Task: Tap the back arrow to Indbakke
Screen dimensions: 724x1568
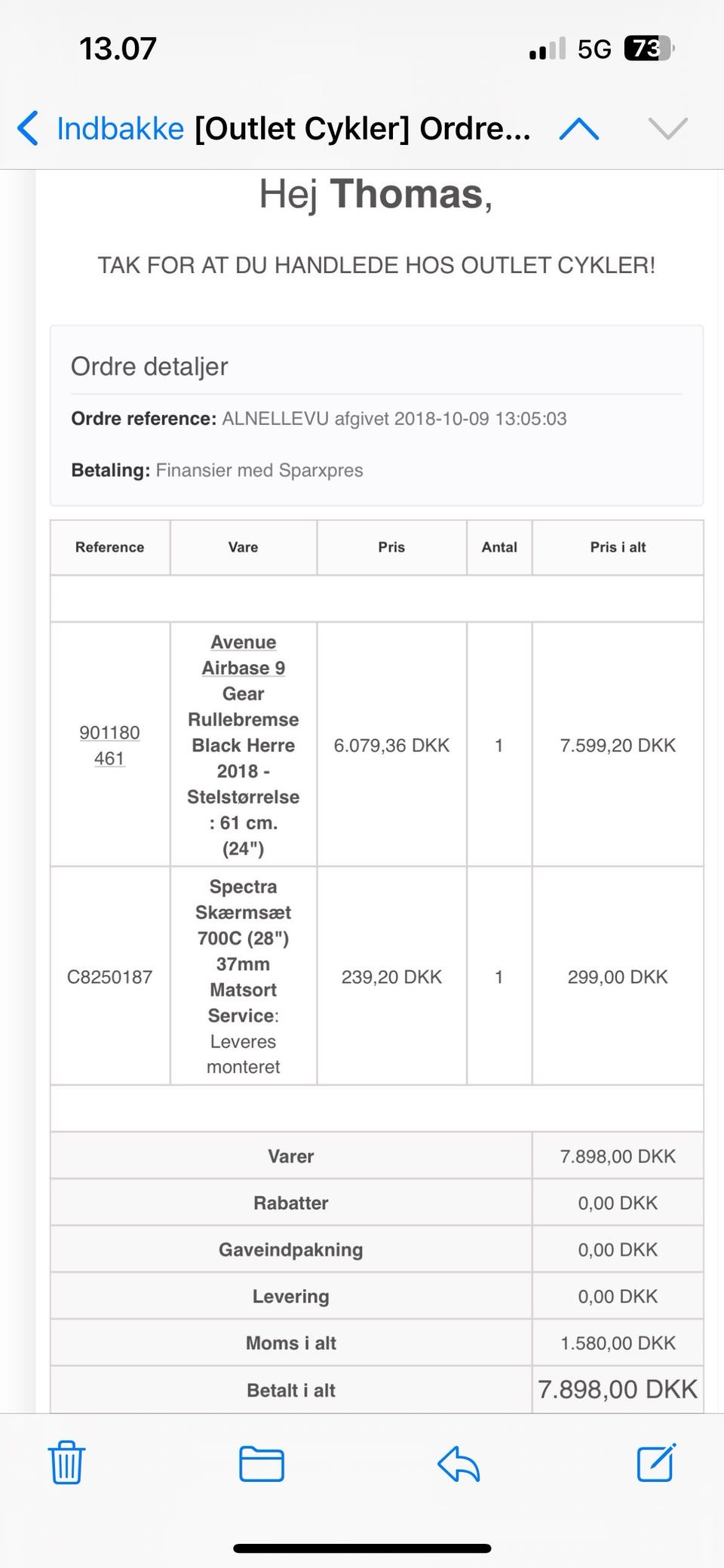Action: point(28,128)
